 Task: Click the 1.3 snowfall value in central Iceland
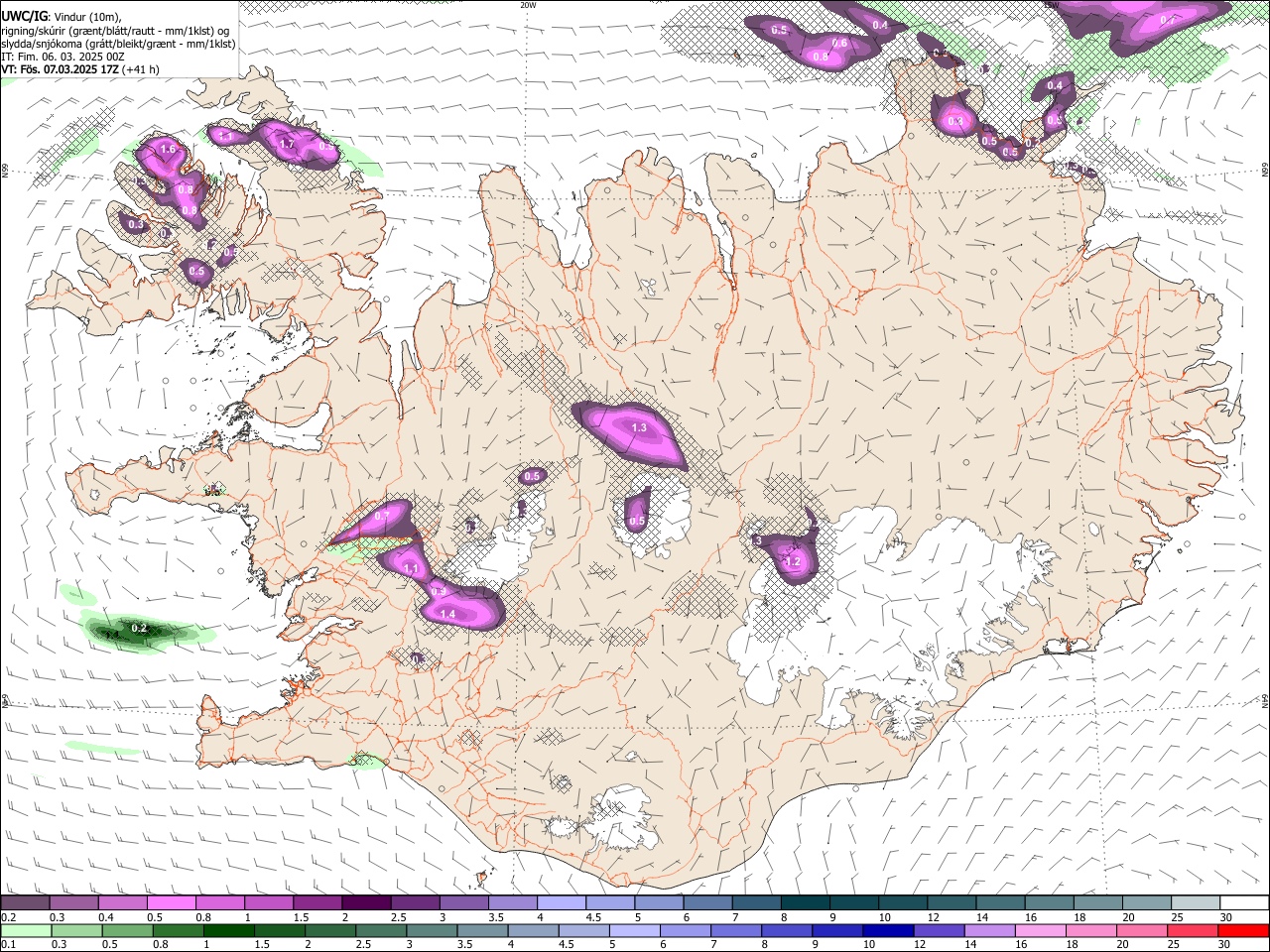(x=639, y=428)
